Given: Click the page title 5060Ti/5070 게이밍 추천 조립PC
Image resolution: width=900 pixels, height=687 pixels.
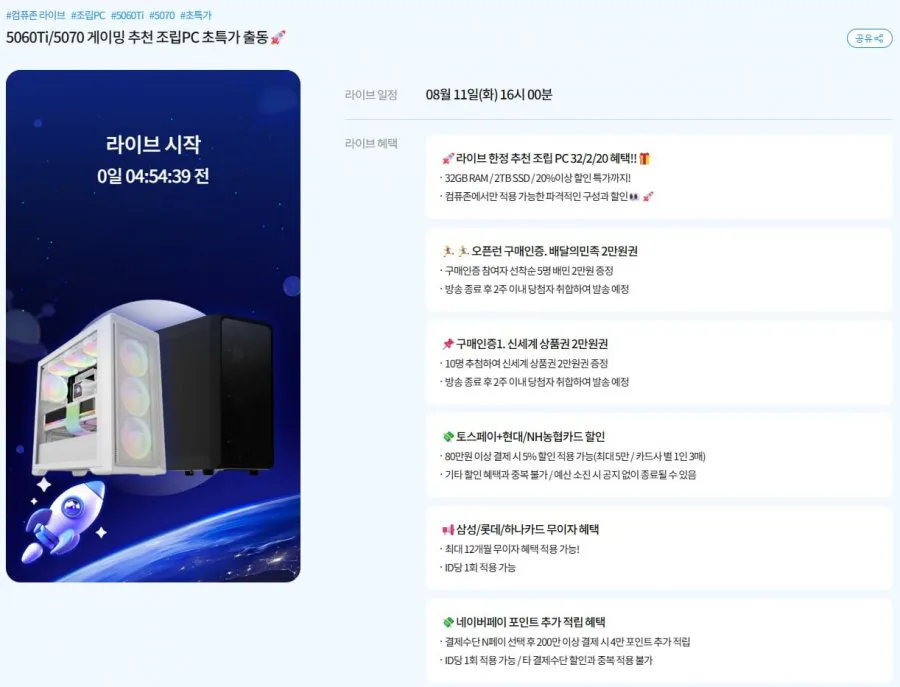Looking at the screenshot, I should pyautogui.click(x=137, y=38).
